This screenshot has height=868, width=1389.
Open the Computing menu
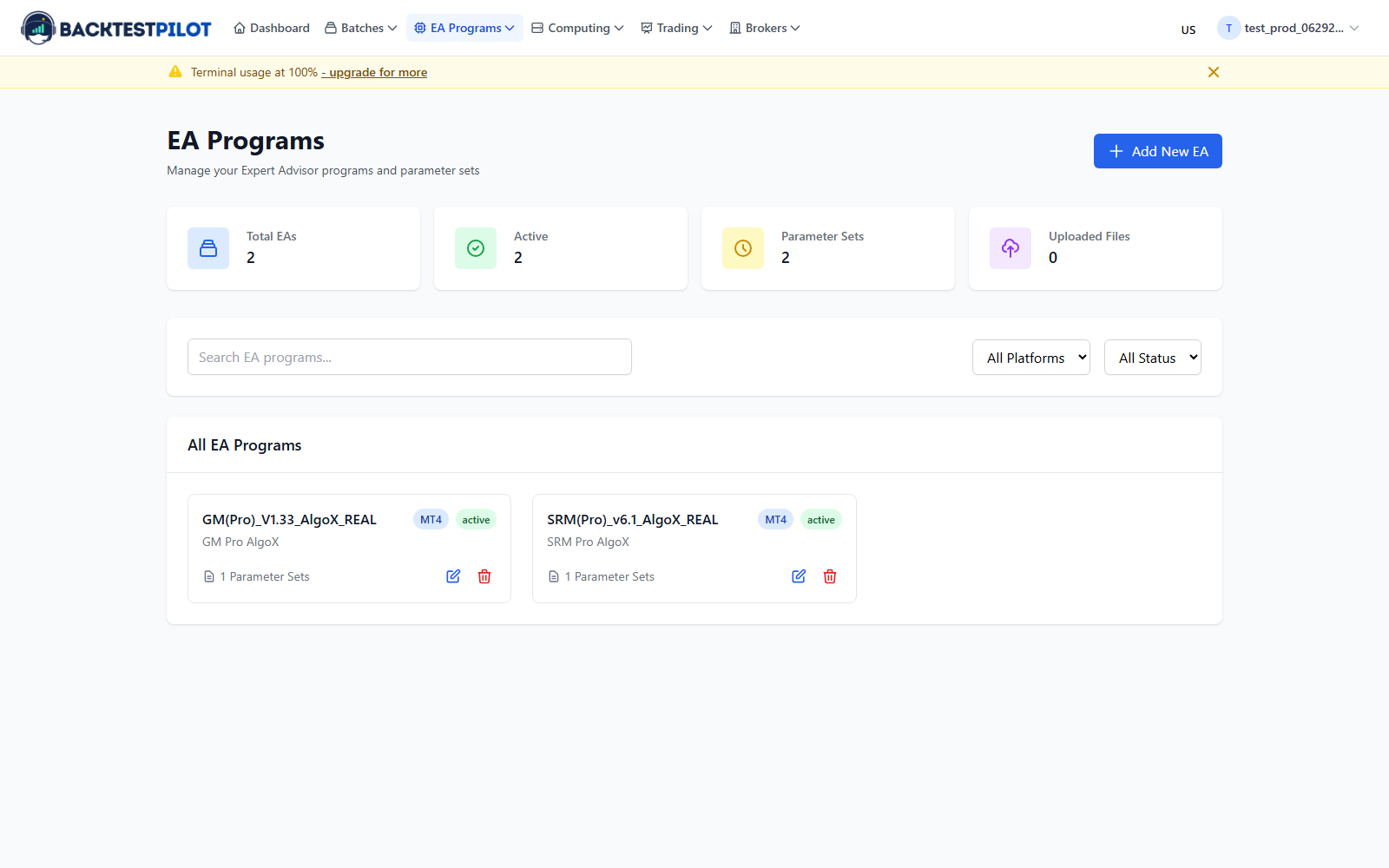(x=577, y=28)
